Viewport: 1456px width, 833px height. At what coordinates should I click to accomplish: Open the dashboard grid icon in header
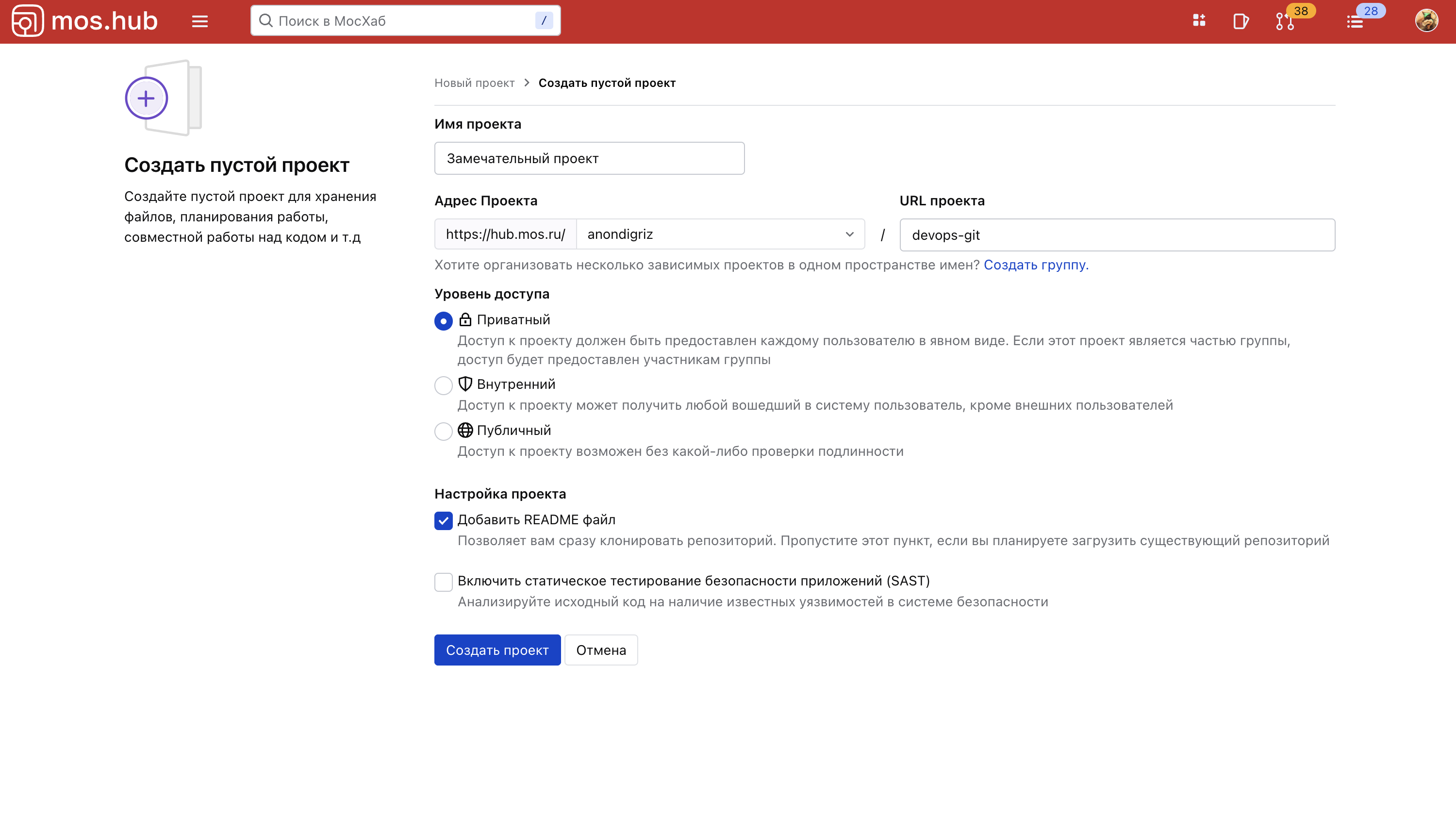1199,21
